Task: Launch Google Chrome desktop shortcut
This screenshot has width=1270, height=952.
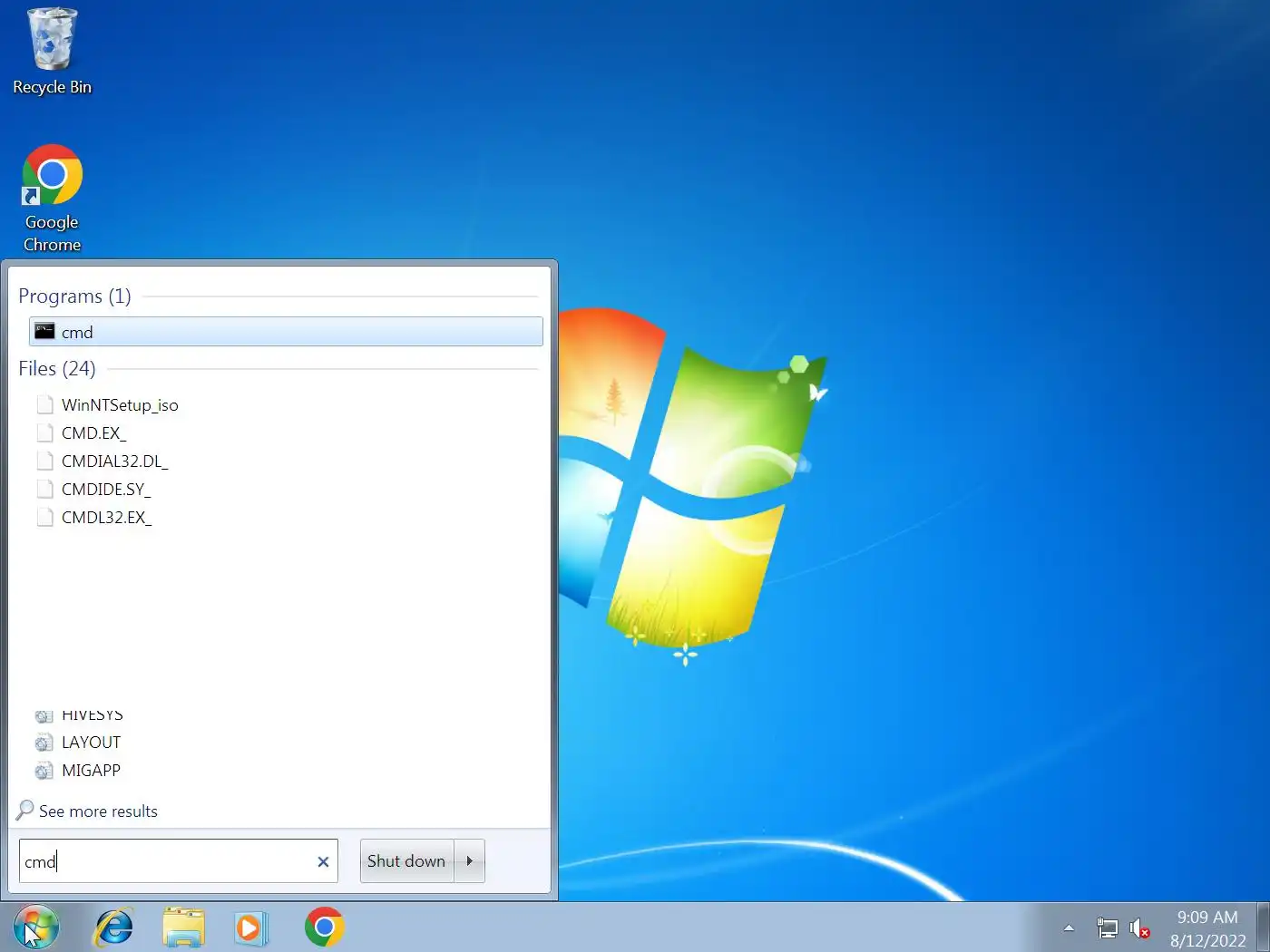Action: pos(52,199)
